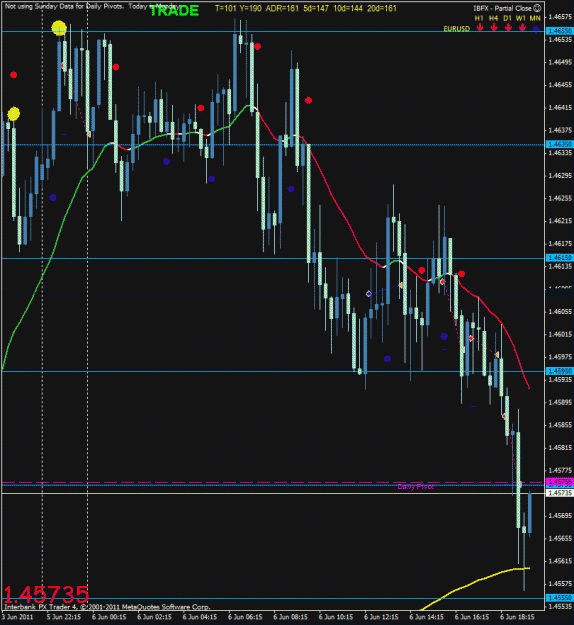Click the smiley face icon beside Partial Close
The image size is (574, 625).
[537, 8]
